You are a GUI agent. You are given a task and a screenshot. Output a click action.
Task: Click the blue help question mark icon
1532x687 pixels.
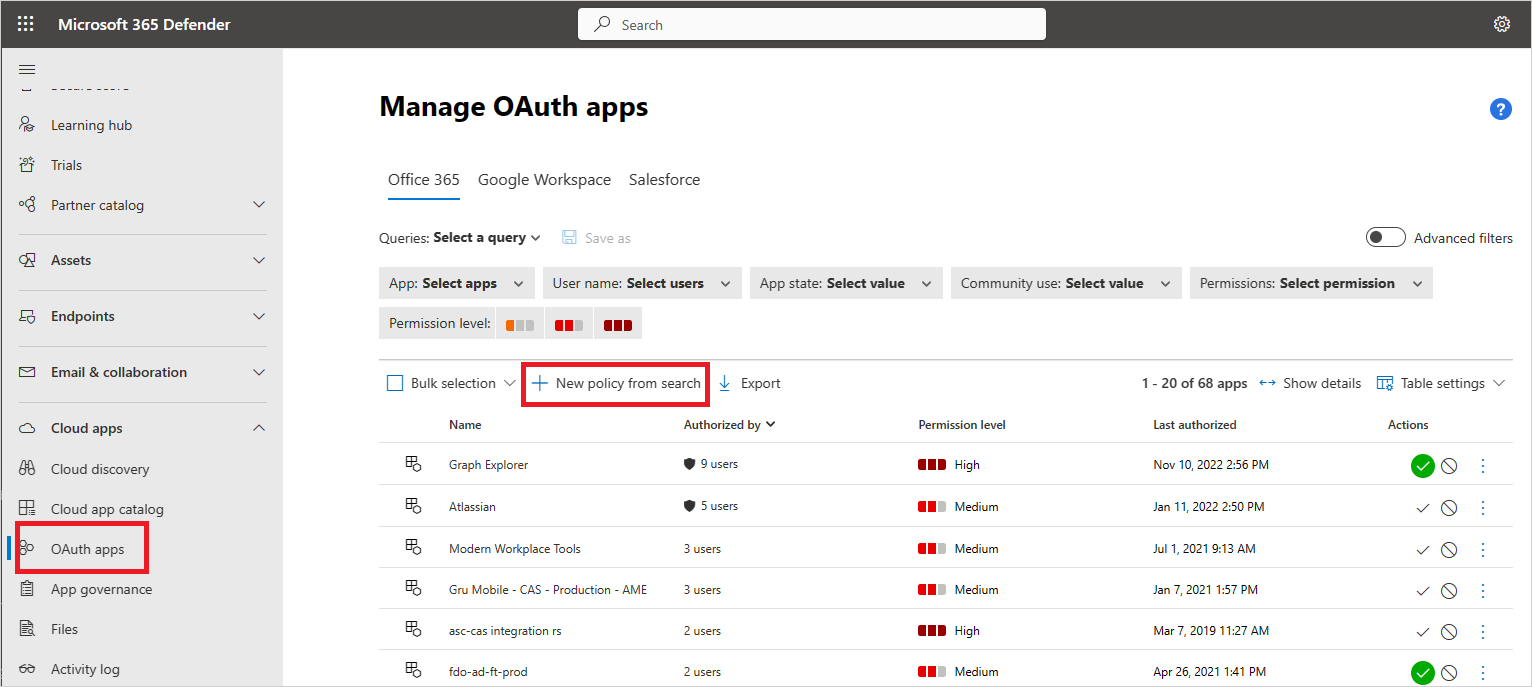(1500, 109)
